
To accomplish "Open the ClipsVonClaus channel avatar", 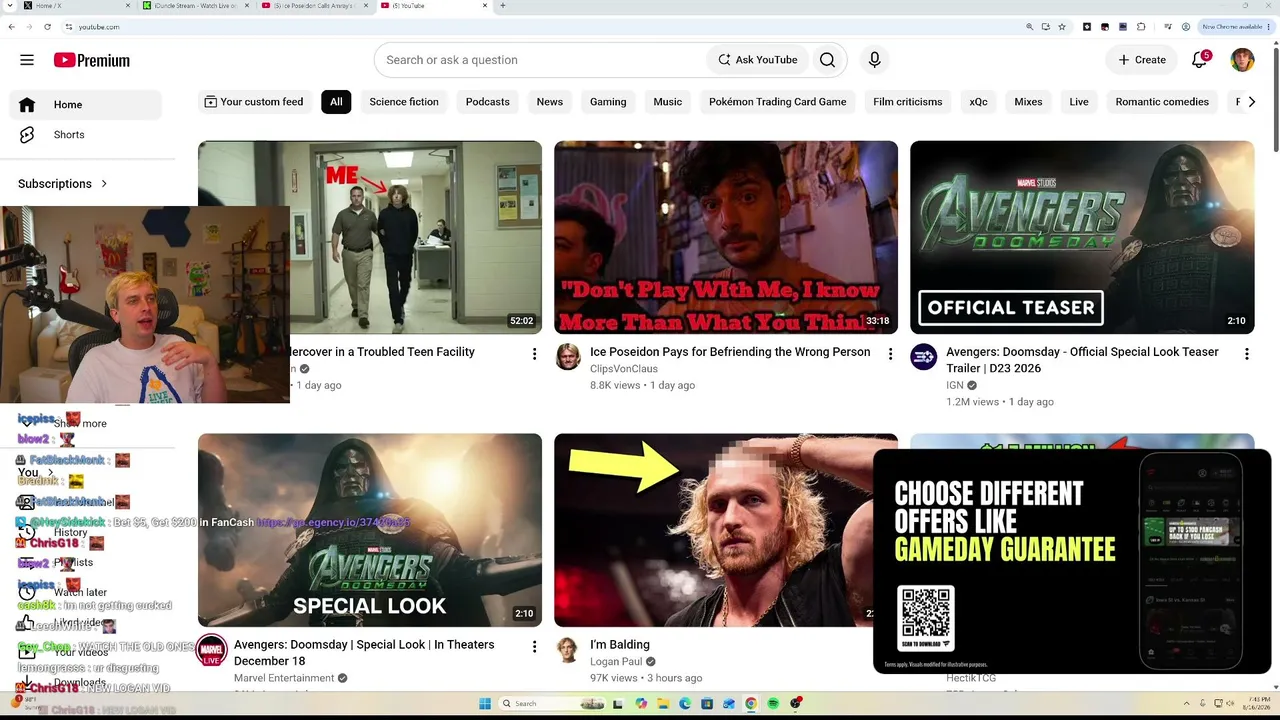I will 568,357.
